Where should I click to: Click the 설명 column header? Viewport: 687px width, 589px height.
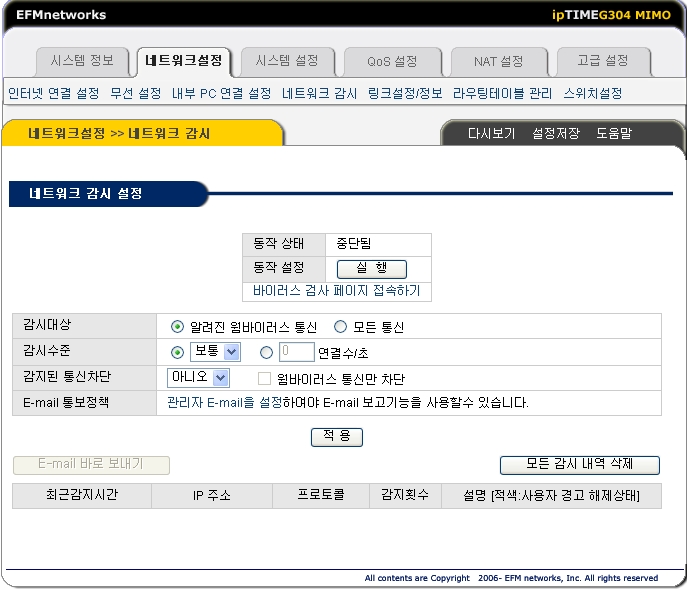tap(551, 496)
